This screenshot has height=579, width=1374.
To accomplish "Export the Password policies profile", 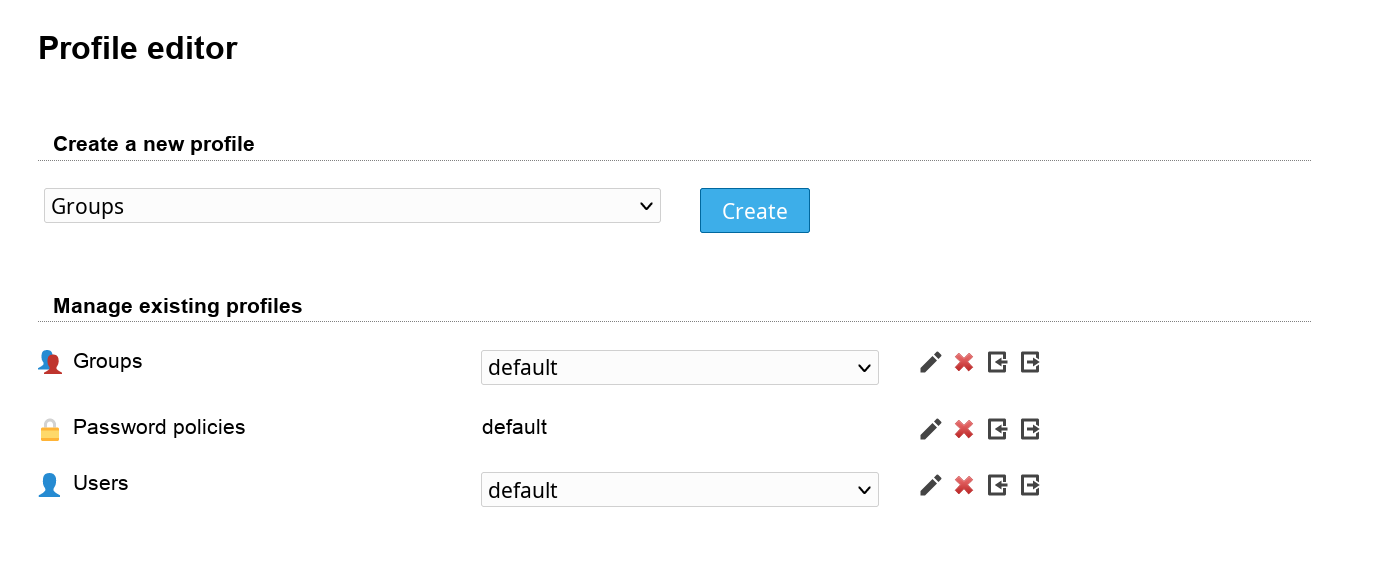I will 1030,429.
